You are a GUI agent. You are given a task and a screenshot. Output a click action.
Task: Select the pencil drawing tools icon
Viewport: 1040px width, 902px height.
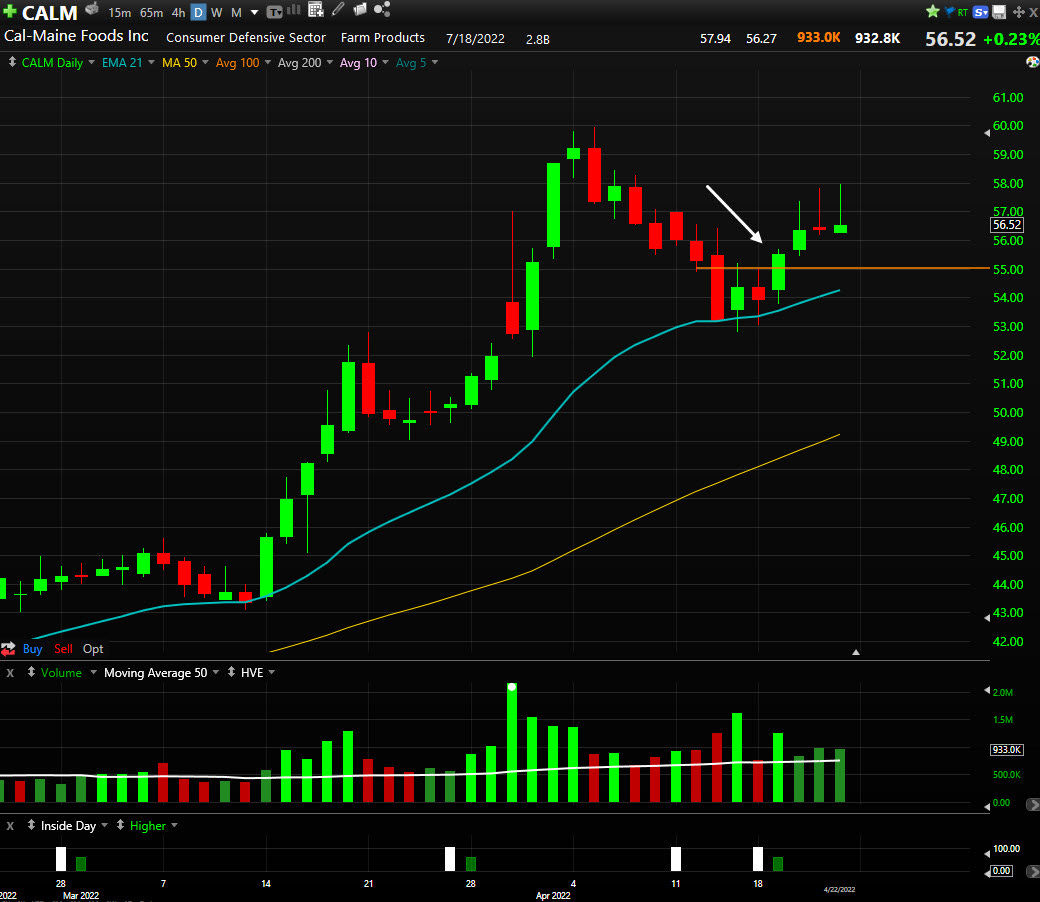338,9
